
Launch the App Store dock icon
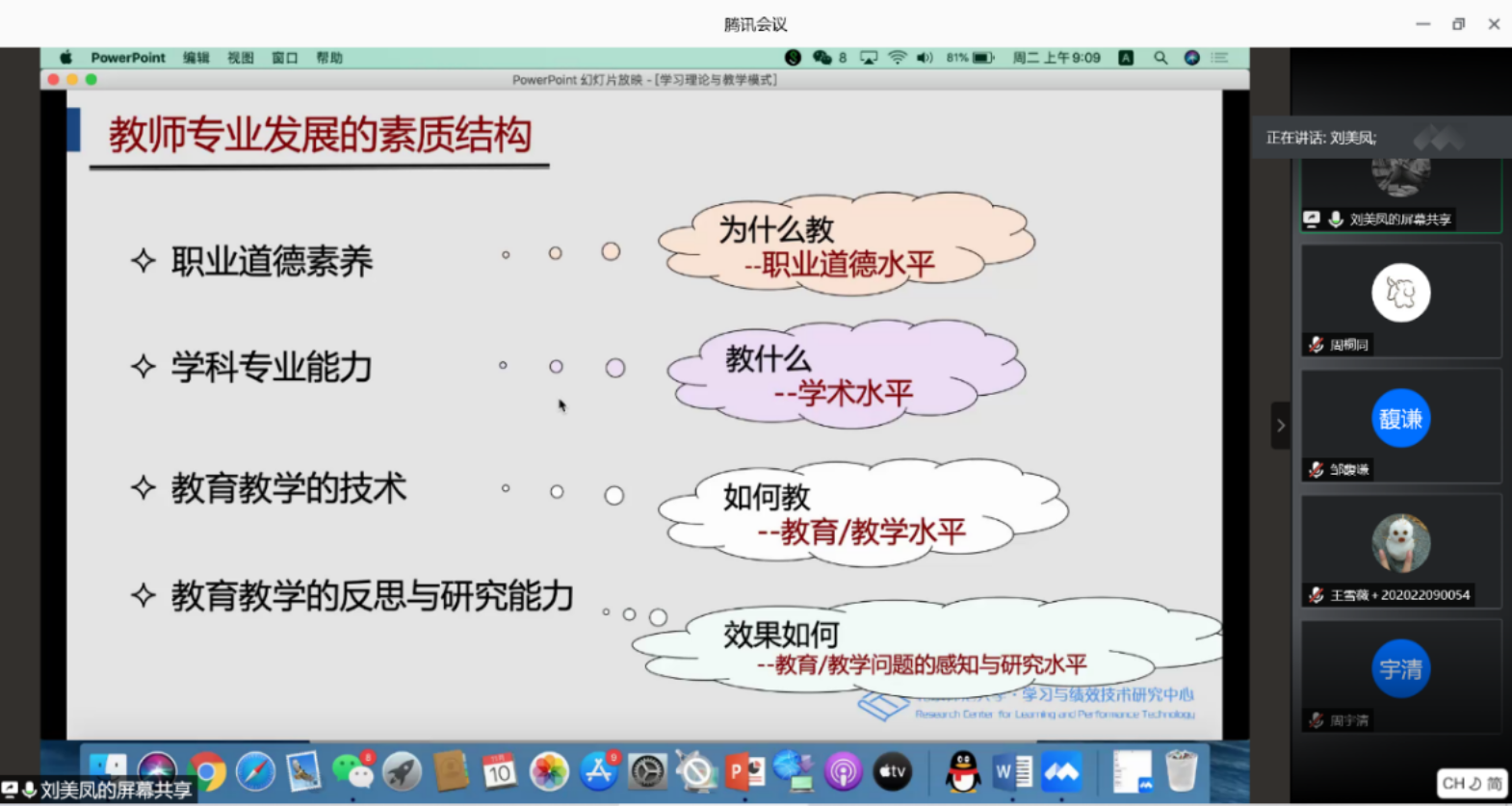point(598,771)
